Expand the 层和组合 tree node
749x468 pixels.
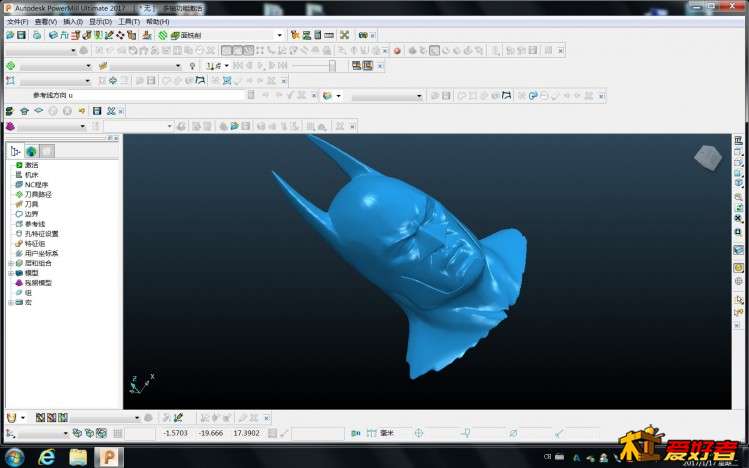(11, 263)
